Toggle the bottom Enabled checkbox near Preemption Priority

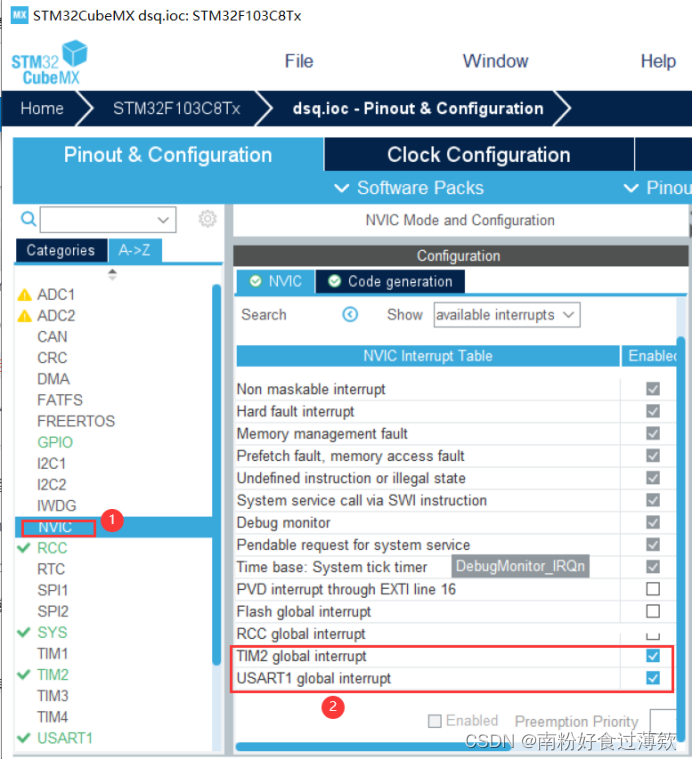coord(435,721)
